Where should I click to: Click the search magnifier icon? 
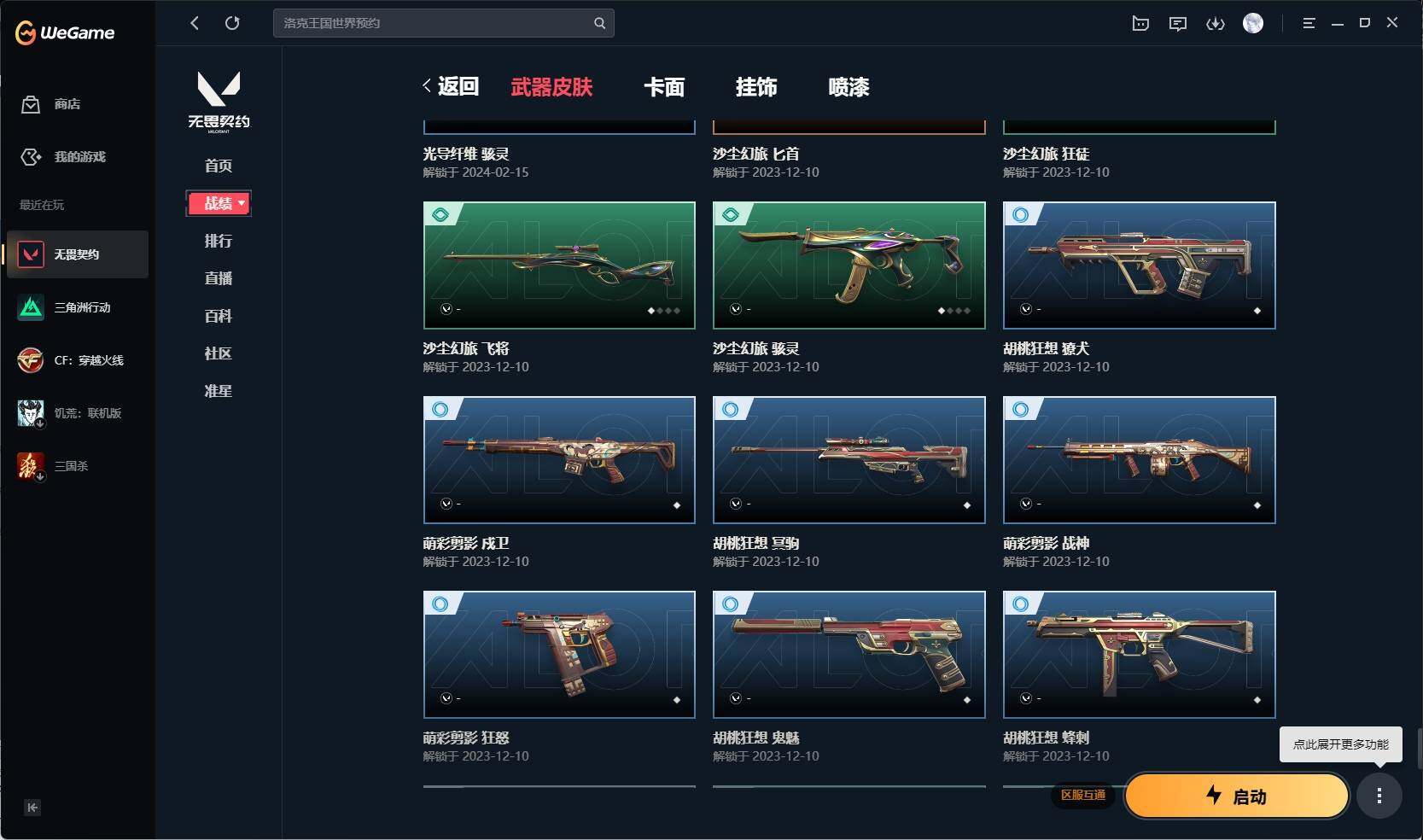(599, 23)
